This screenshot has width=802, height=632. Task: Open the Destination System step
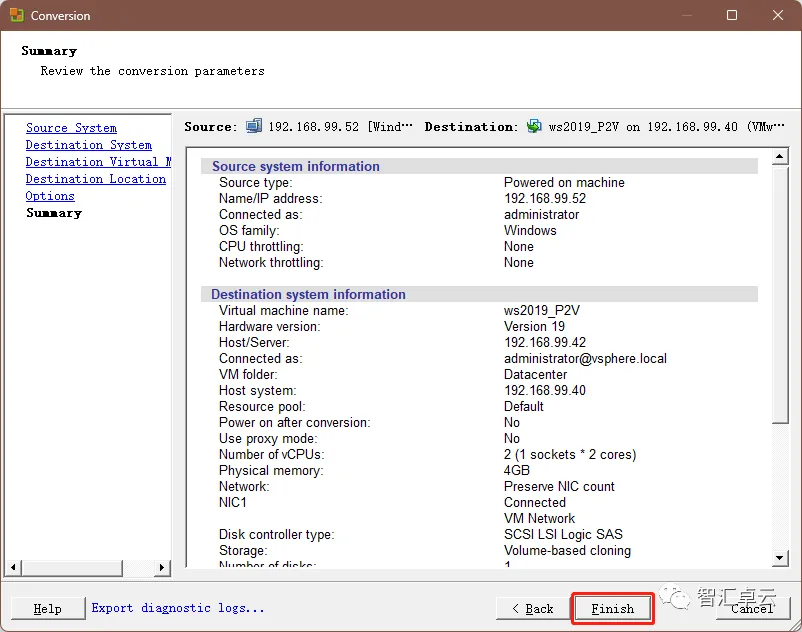click(x=88, y=145)
